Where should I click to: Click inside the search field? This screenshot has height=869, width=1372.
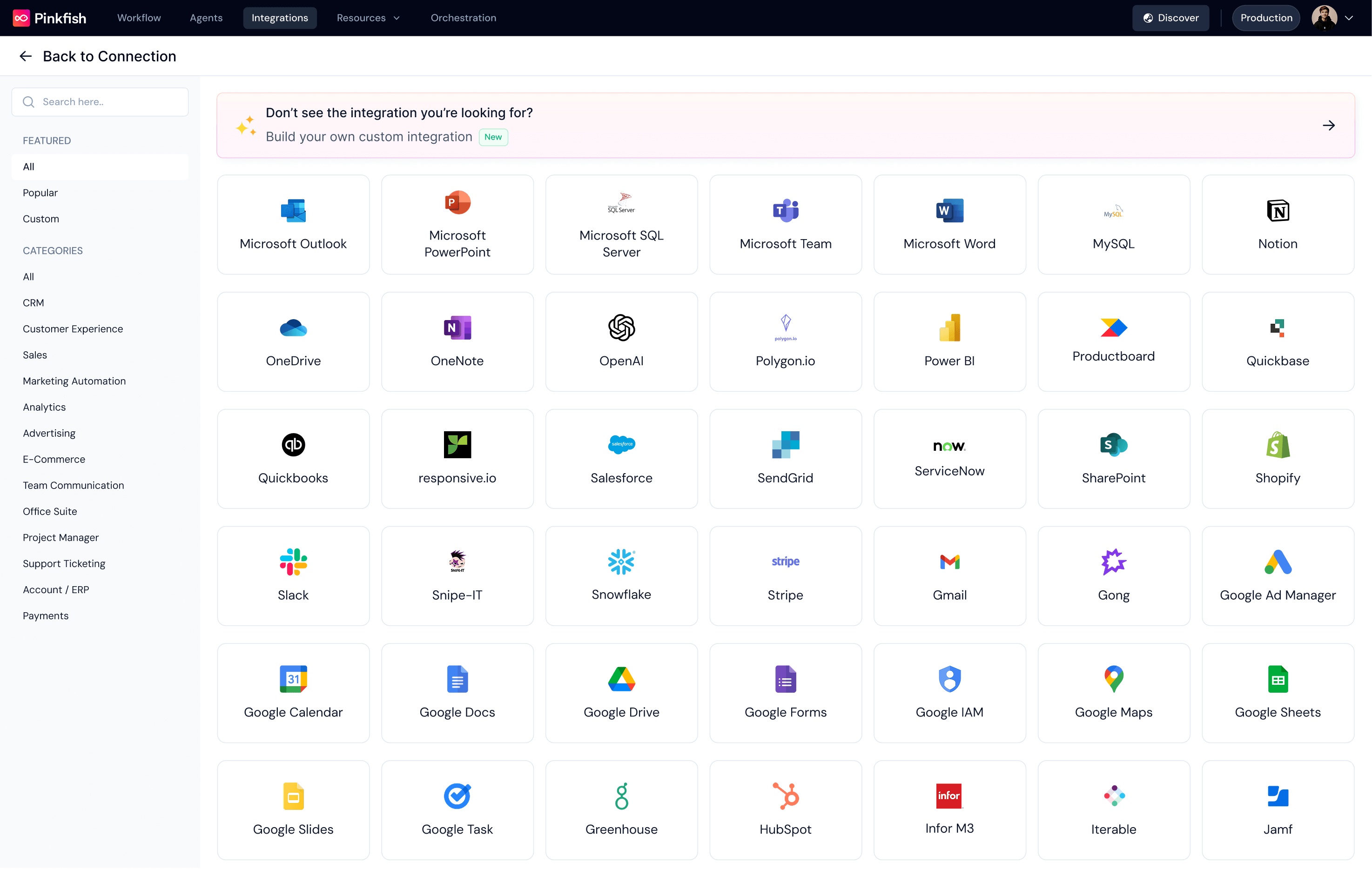[x=100, y=101]
